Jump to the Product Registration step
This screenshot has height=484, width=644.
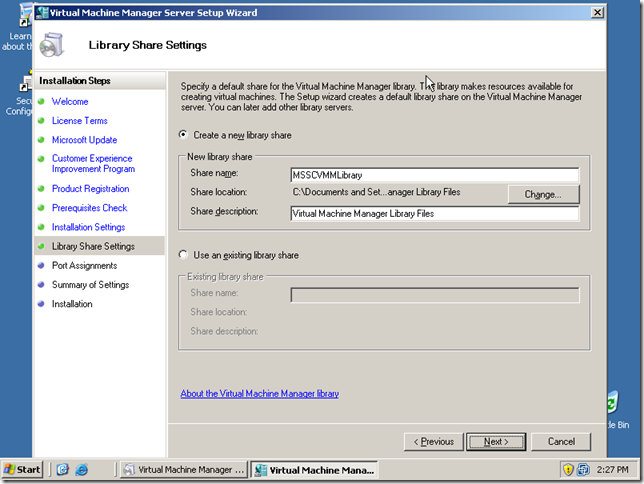(90, 189)
